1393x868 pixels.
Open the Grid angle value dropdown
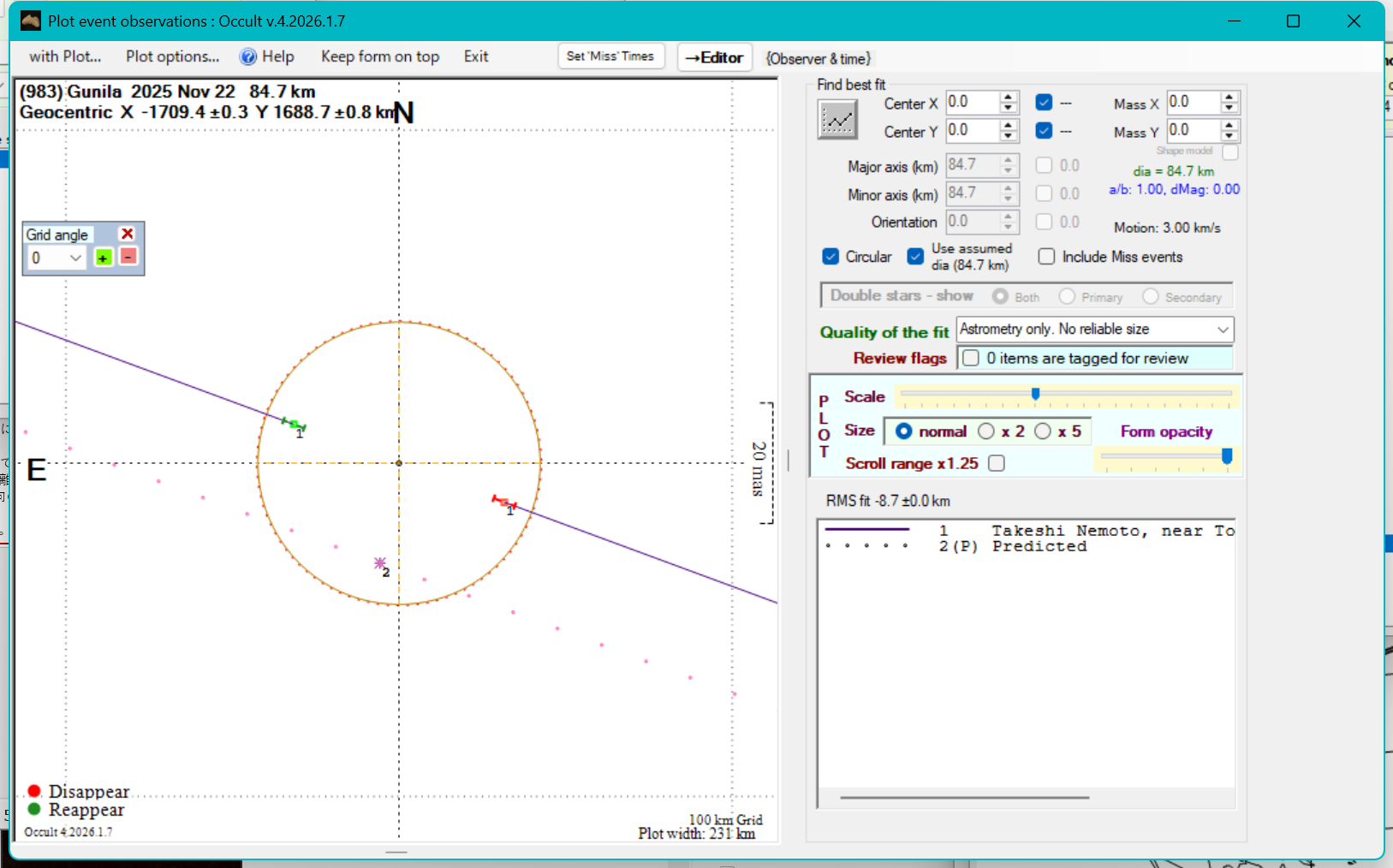[x=75, y=258]
